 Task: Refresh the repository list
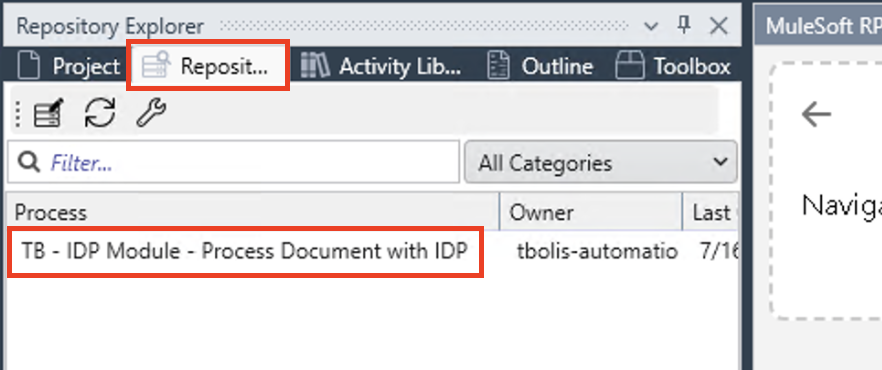coord(100,112)
